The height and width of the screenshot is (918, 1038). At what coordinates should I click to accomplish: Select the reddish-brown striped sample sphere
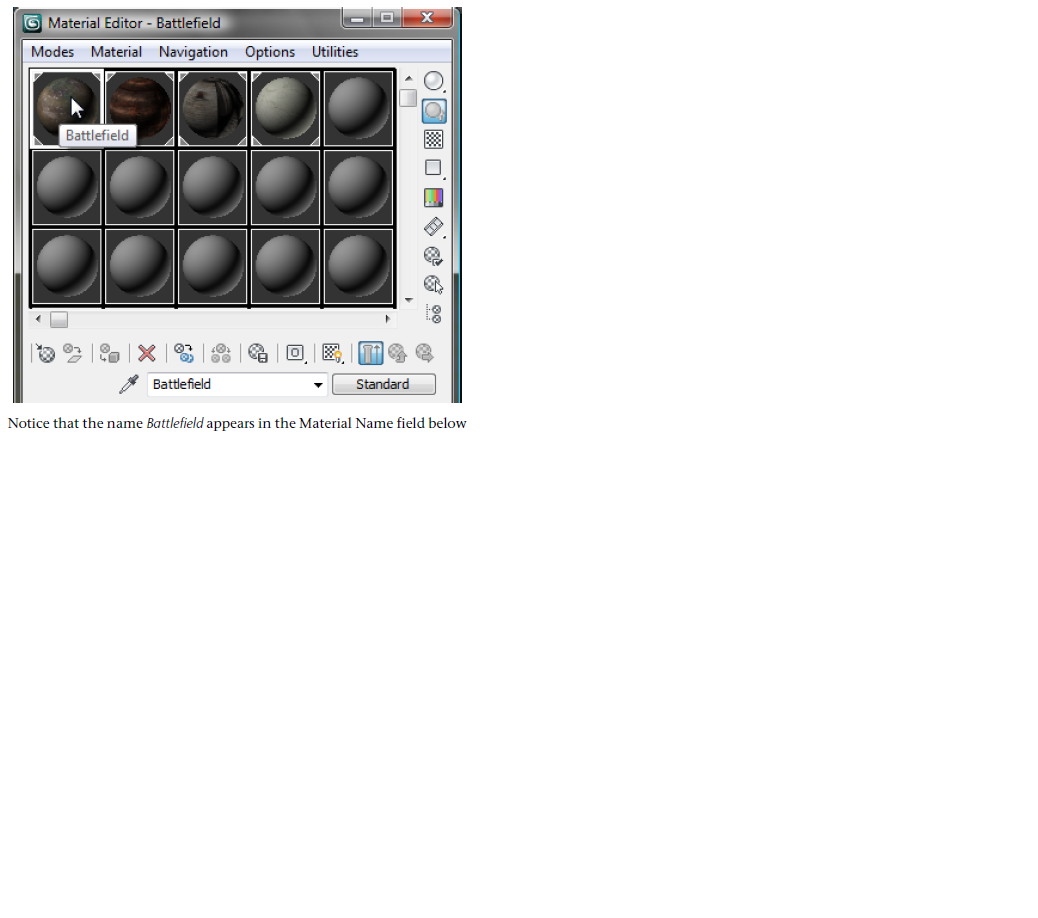(140, 109)
